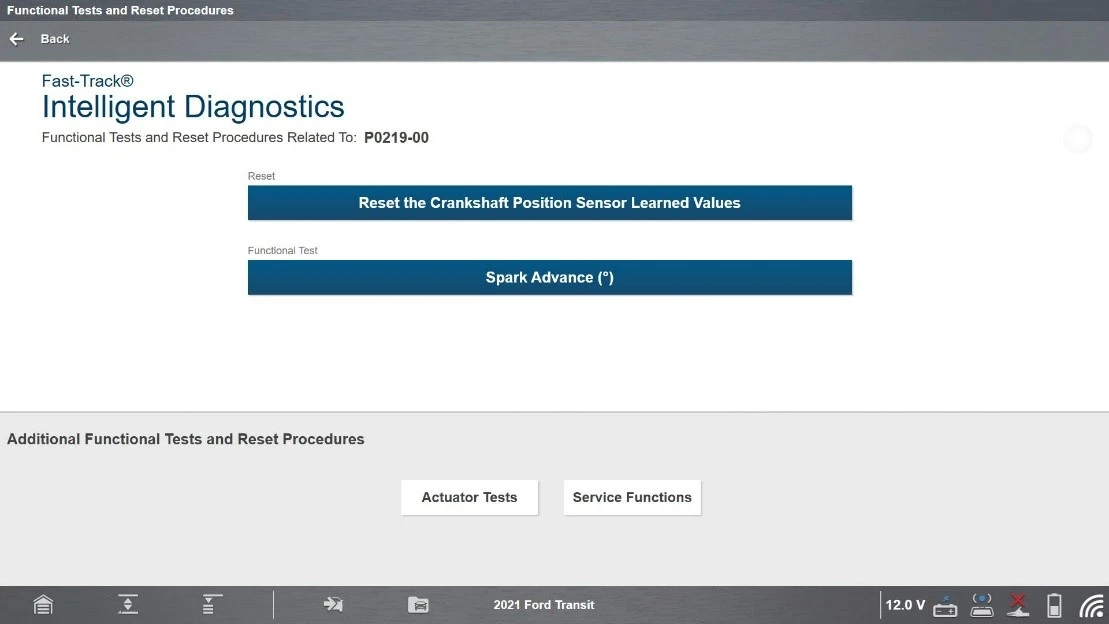Click the 2021 Ford Transit vehicle label
Screen dimensions: 1109x624
[x=544, y=605]
